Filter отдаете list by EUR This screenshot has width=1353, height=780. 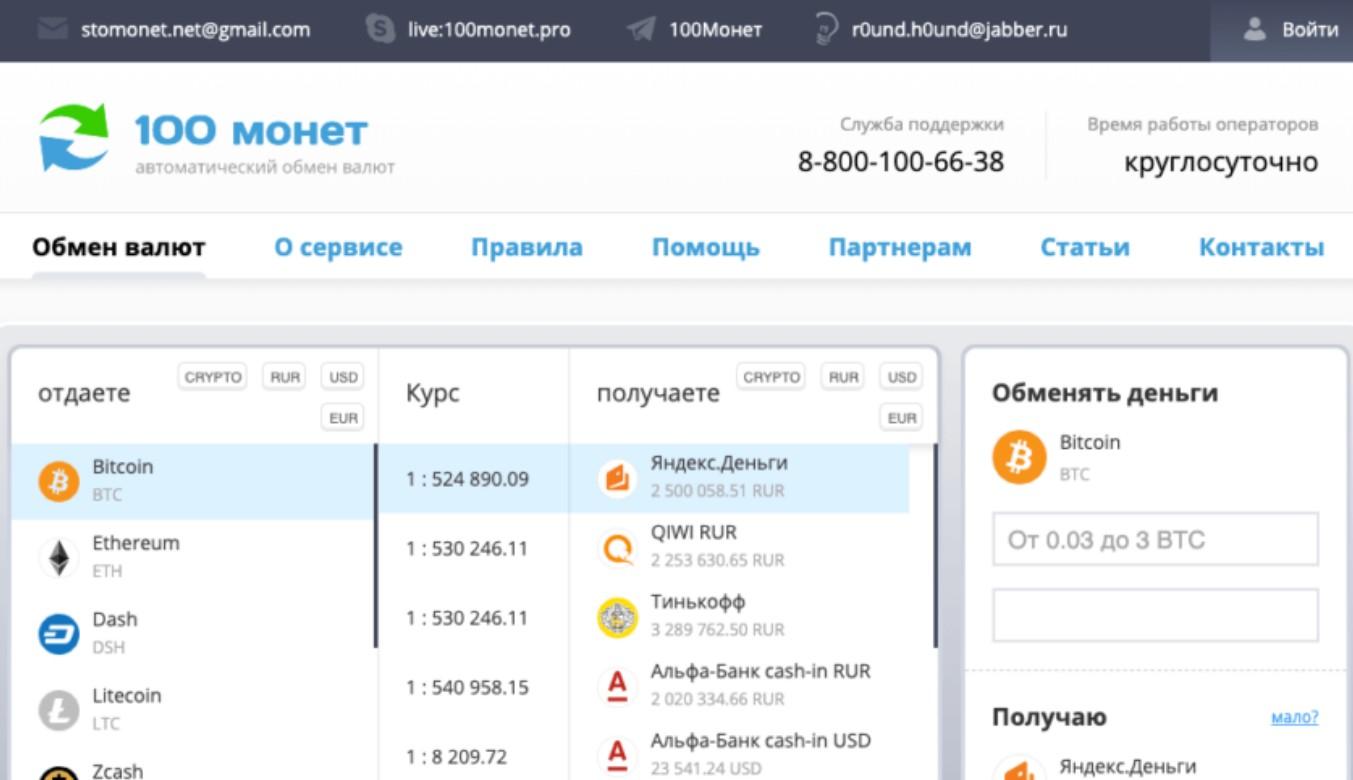click(343, 418)
